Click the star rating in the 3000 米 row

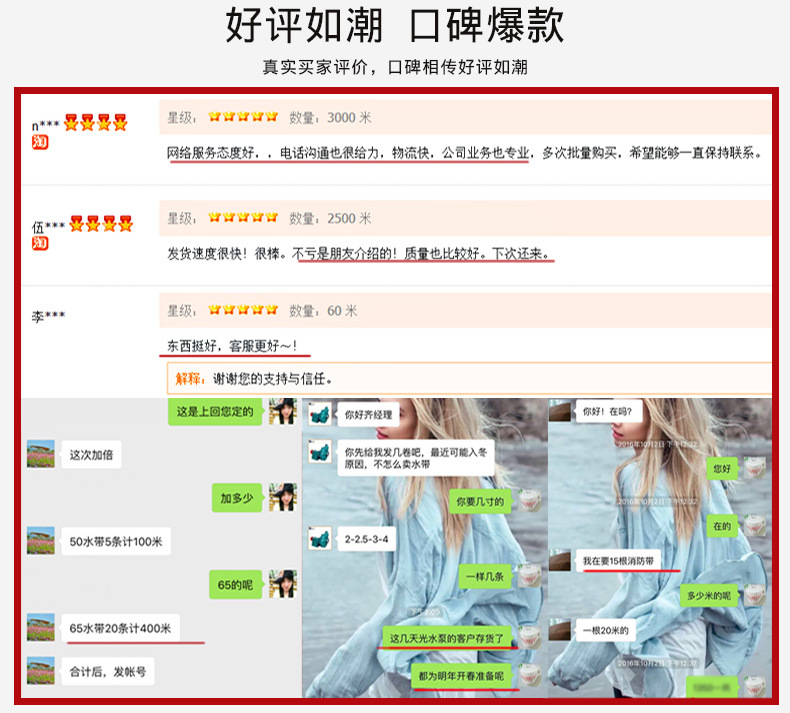click(x=243, y=117)
